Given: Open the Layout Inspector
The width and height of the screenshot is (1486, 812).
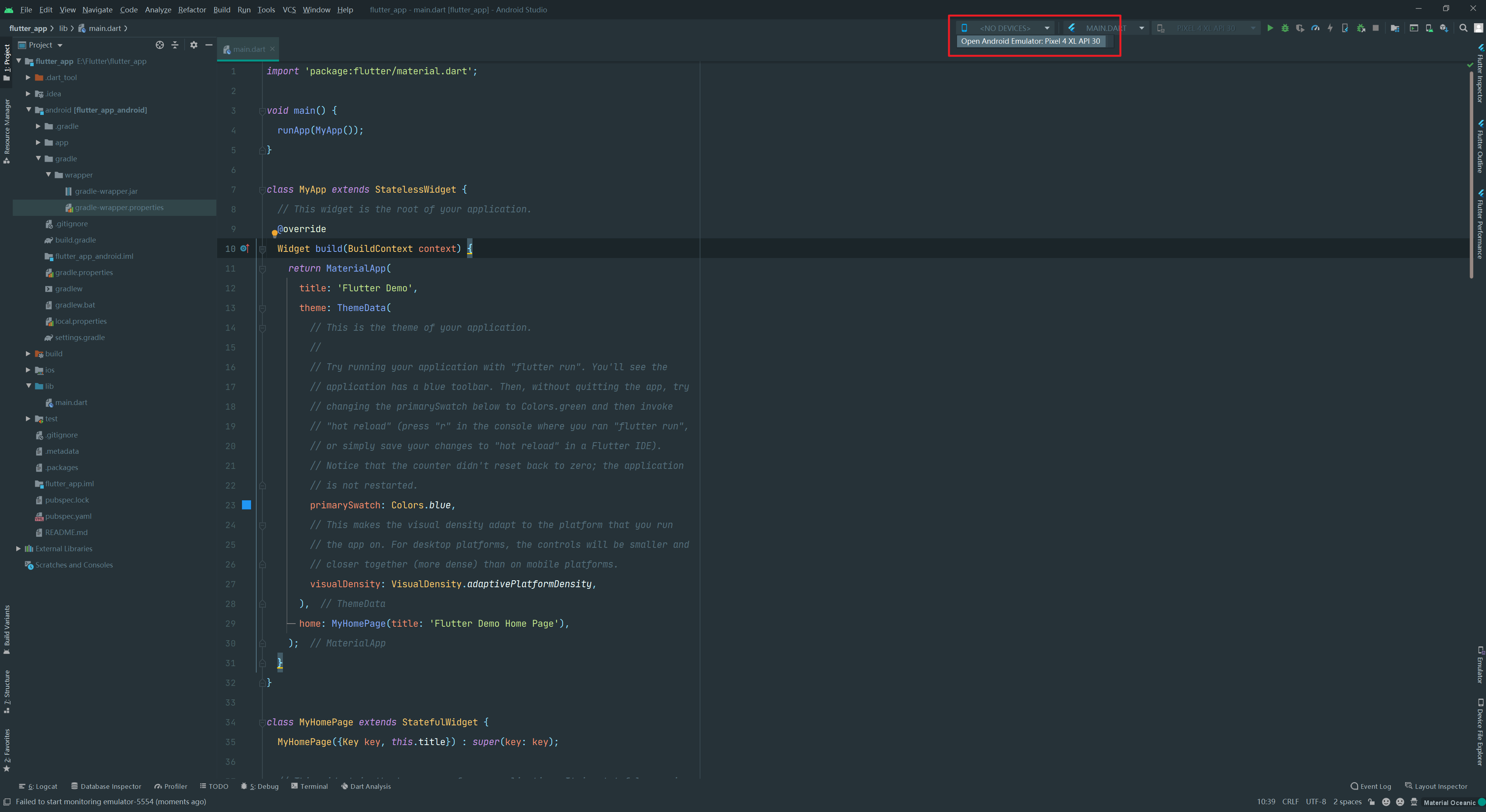Looking at the screenshot, I should pos(1436,786).
